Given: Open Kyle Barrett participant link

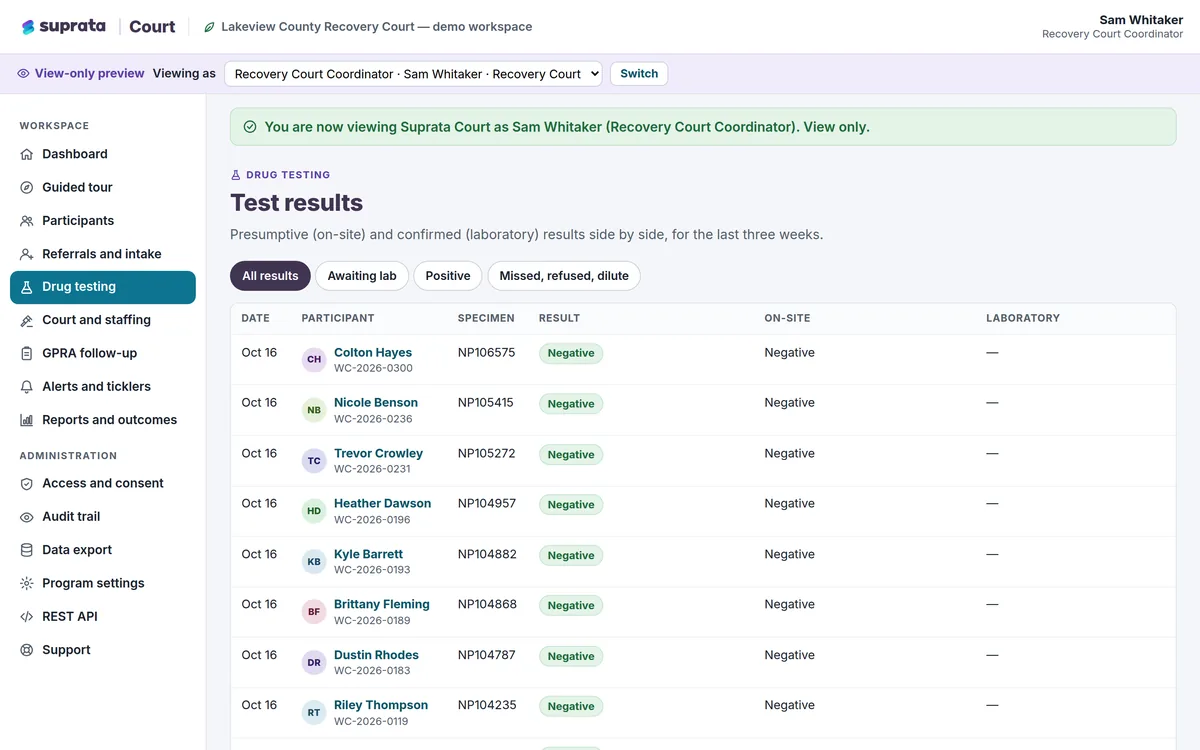Looking at the screenshot, I should [x=368, y=554].
